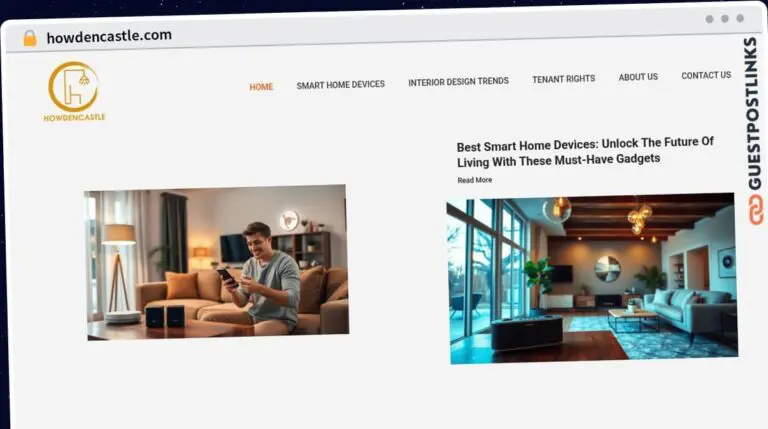This screenshot has height=429, width=768.
Task: Open the Contact Us page
Action: pyautogui.click(x=706, y=75)
